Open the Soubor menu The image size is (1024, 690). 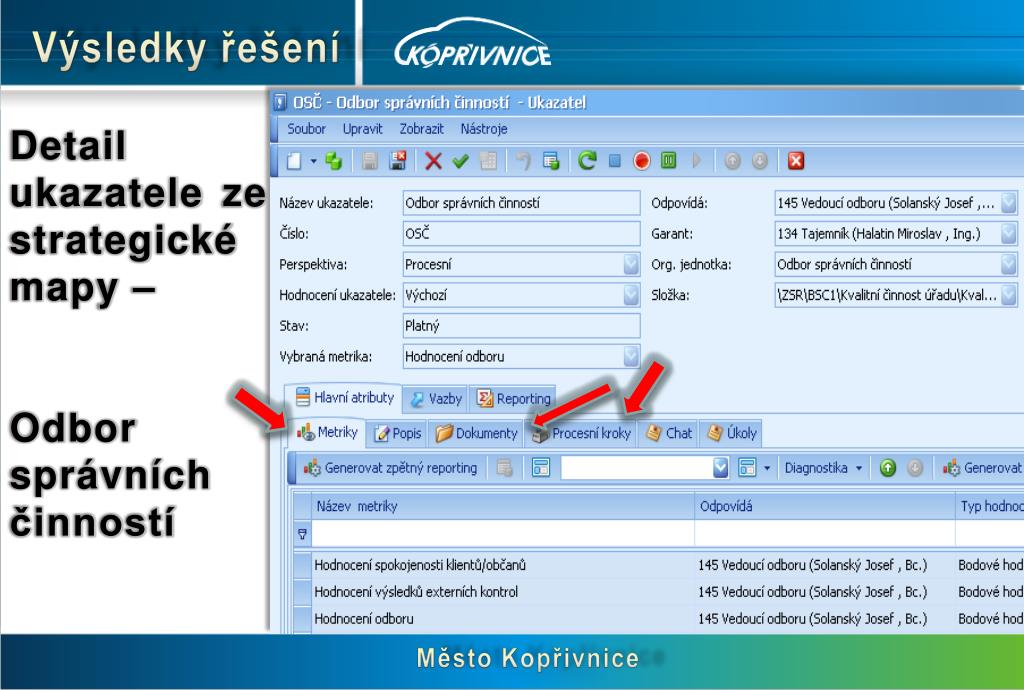point(306,129)
